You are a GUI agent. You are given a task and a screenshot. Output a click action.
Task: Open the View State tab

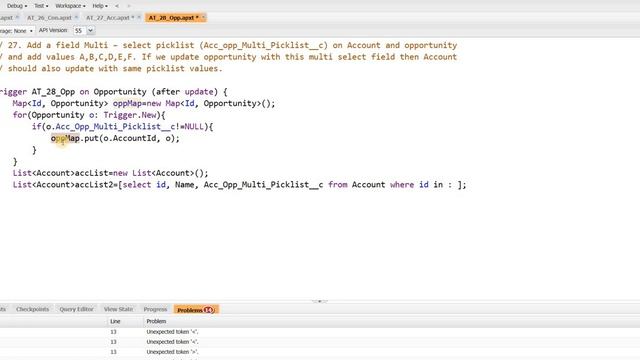pos(118,309)
